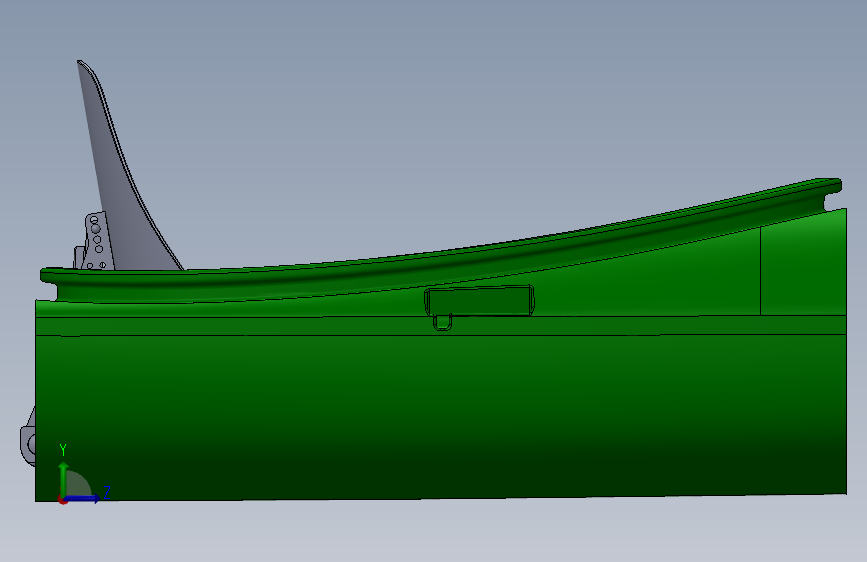The image size is (867, 562).
Task: Pick the rectangular recess on green body
Action: point(479,300)
